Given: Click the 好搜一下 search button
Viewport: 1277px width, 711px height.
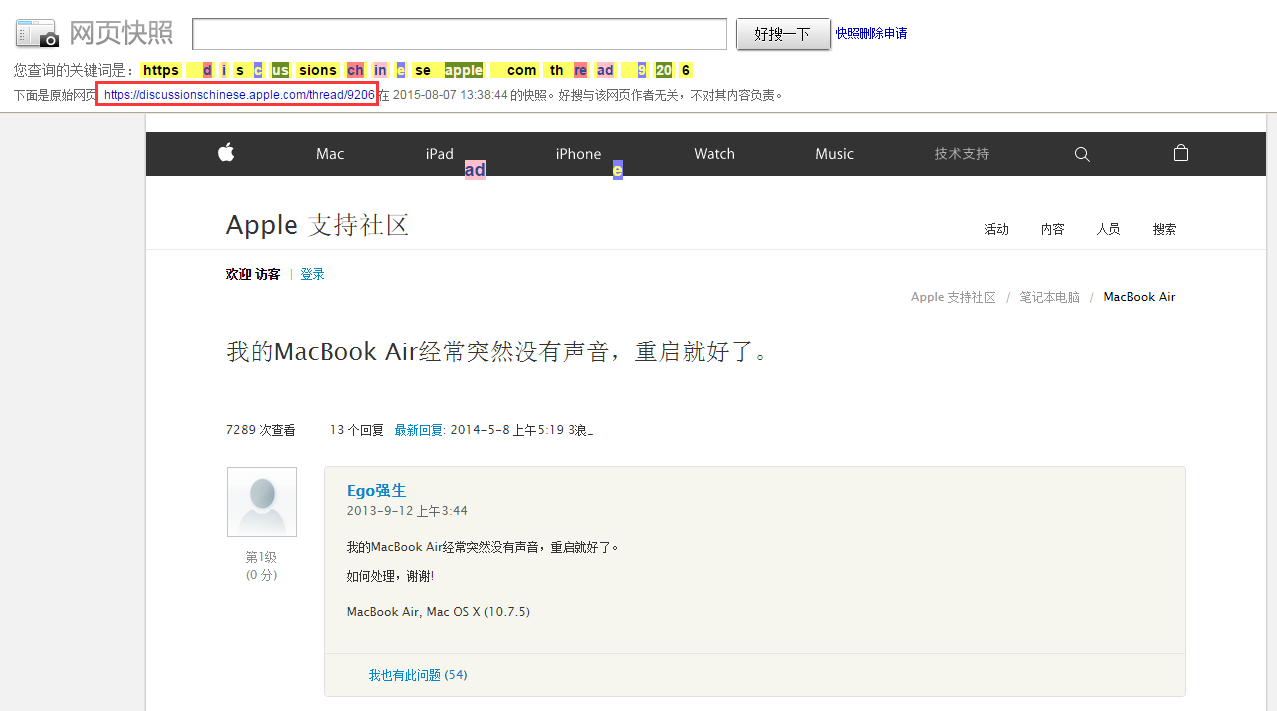Looking at the screenshot, I should [x=783, y=34].
